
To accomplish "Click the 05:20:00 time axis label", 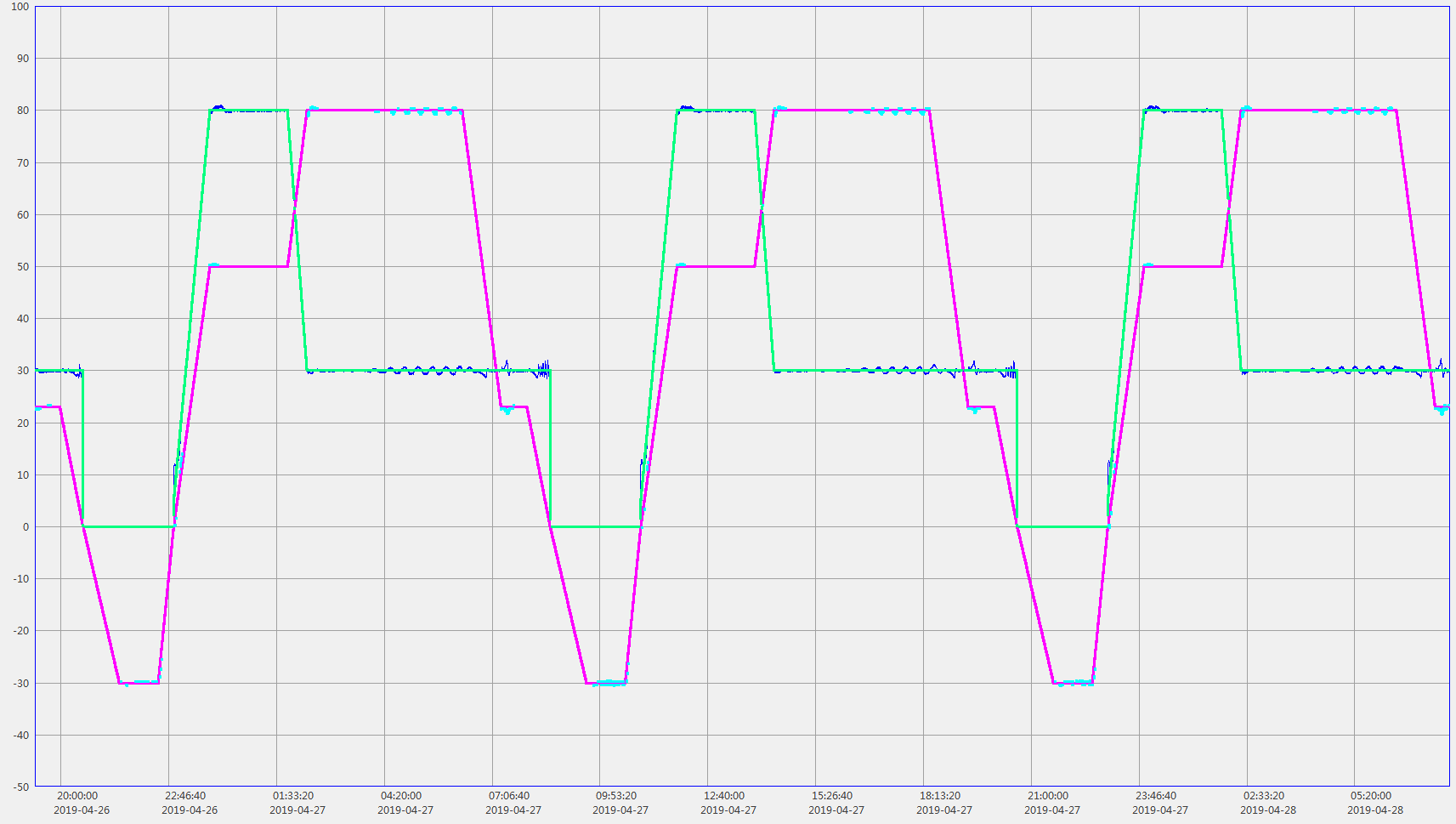I will [1371, 796].
